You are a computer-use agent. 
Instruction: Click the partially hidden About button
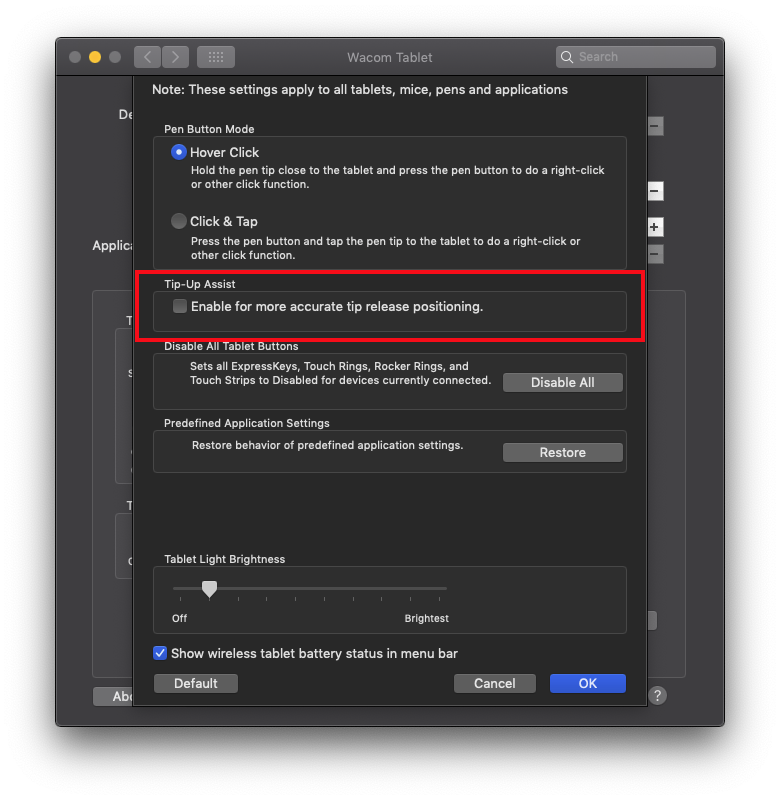click(x=113, y=696)
